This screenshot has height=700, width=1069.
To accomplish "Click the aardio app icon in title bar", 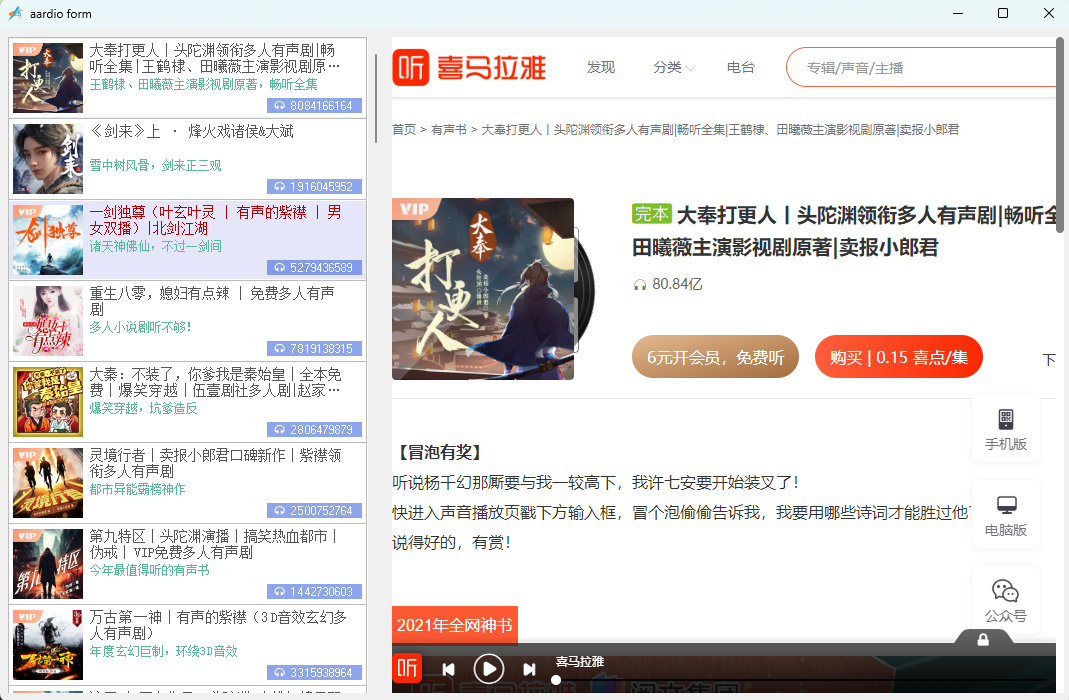I will point(15,13).
